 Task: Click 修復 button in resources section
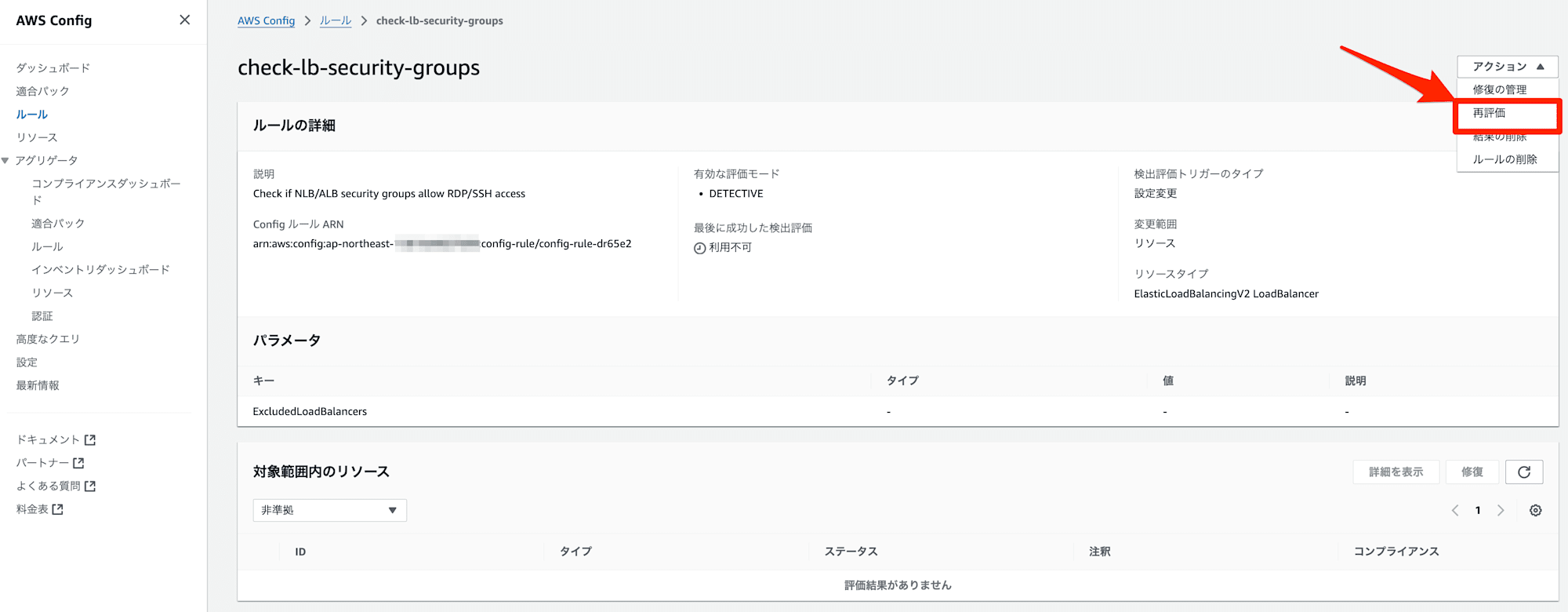(1472, 472)
